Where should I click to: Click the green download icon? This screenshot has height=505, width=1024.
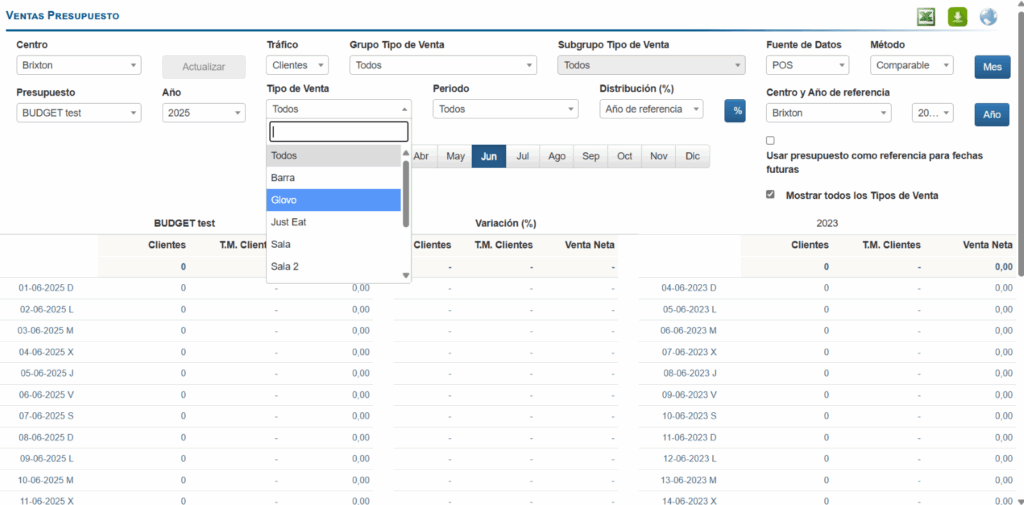click(x=957, y=17)
